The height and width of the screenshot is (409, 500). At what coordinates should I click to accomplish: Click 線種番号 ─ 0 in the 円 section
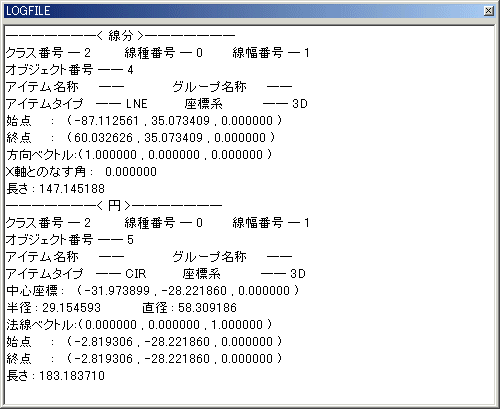pyautogui.click(x=163, y=223)
